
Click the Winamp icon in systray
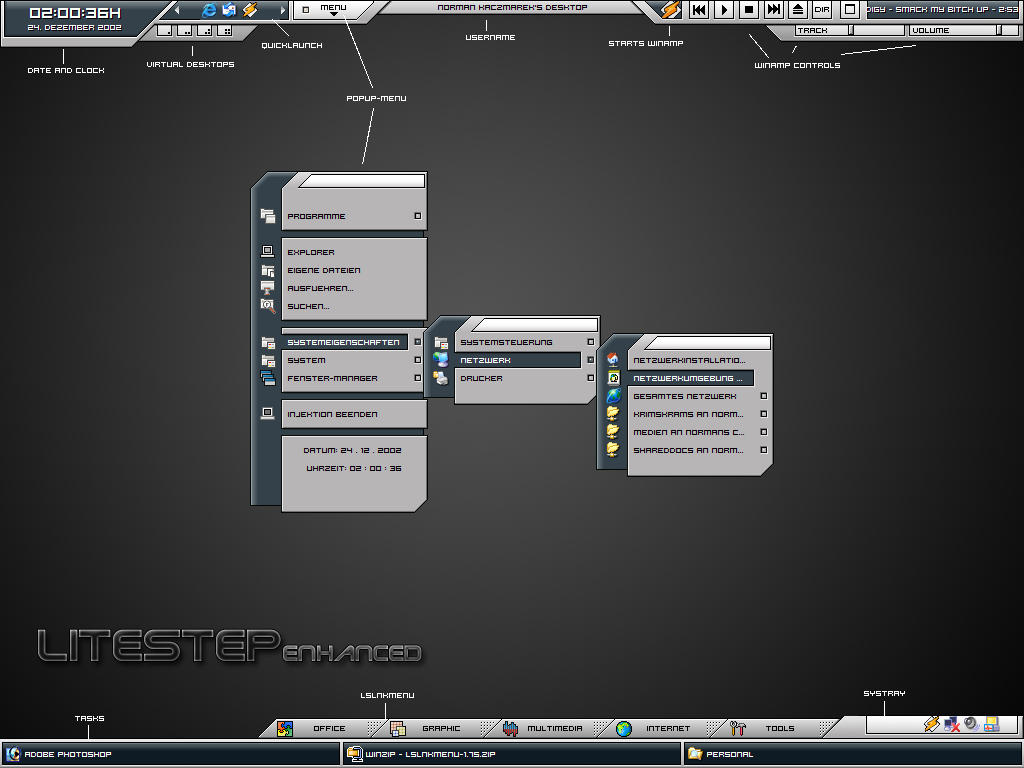pos(931,724)
